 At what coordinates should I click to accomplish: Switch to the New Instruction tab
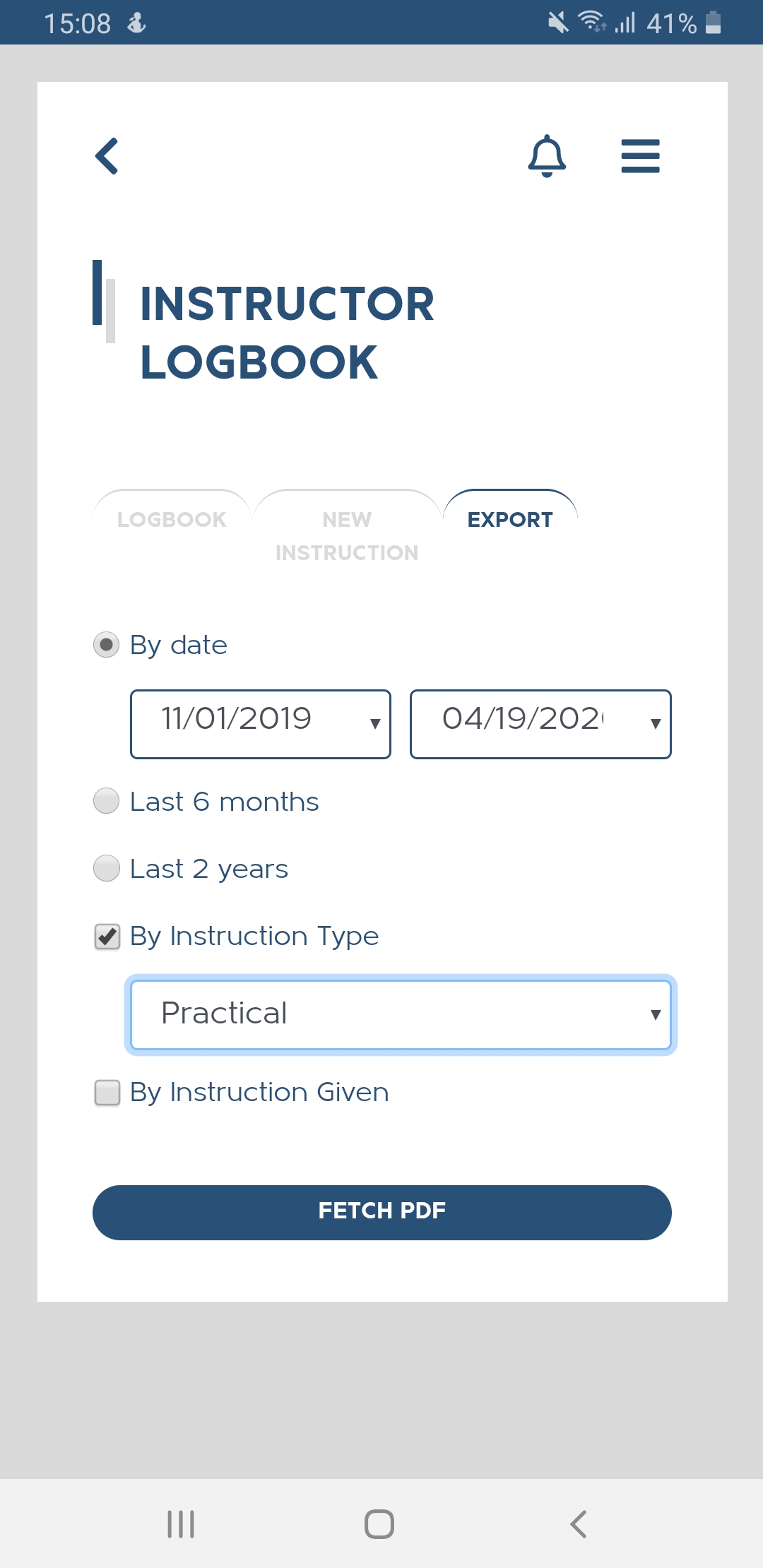tap(347, 535)
